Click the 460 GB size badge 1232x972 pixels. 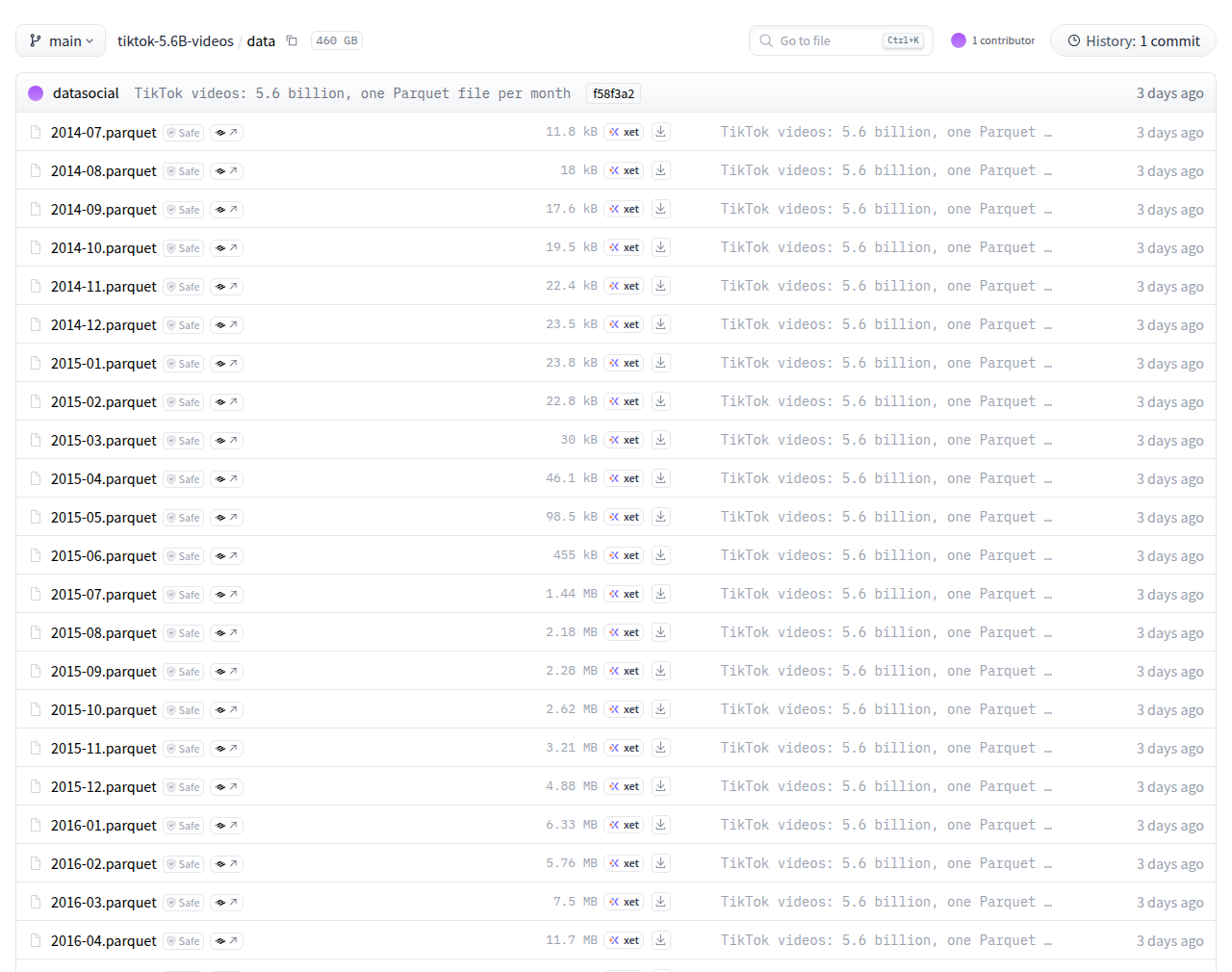pos(337,40)
